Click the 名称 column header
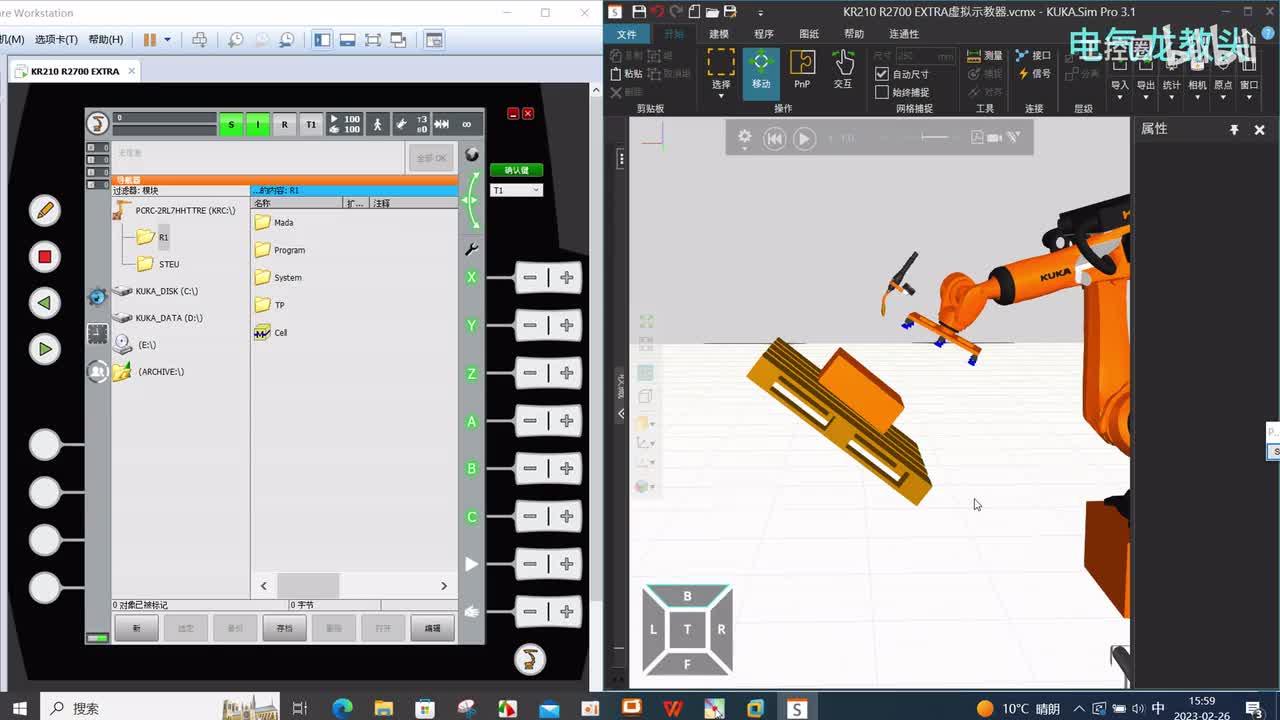The width and height of the screenshot is (1280, 720). tap(296, 203)
